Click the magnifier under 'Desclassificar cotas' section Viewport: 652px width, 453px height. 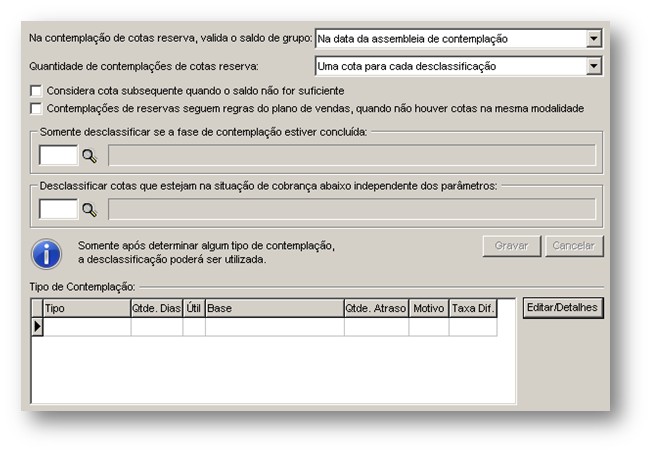pos(89,210)
